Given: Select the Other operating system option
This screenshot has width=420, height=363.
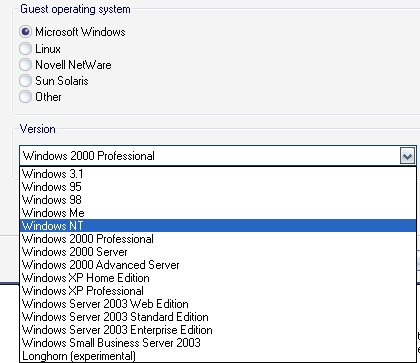Looking at the screenshot, I should click(x=25, y=97).
